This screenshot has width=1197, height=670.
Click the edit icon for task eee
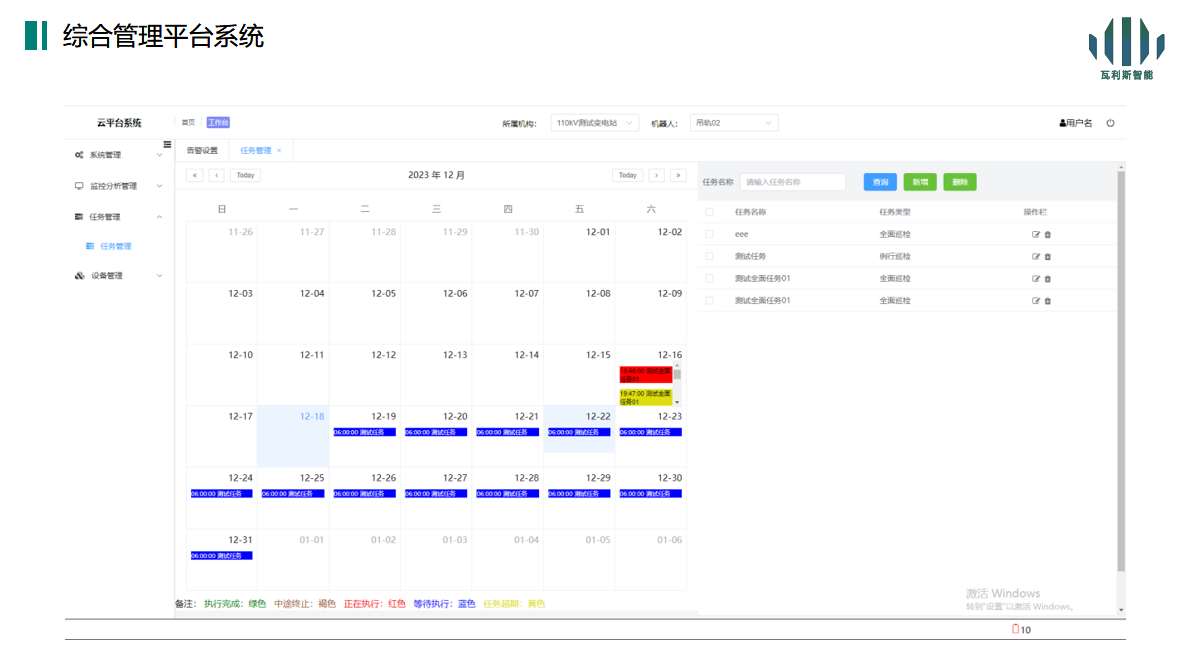[1036, 234]
